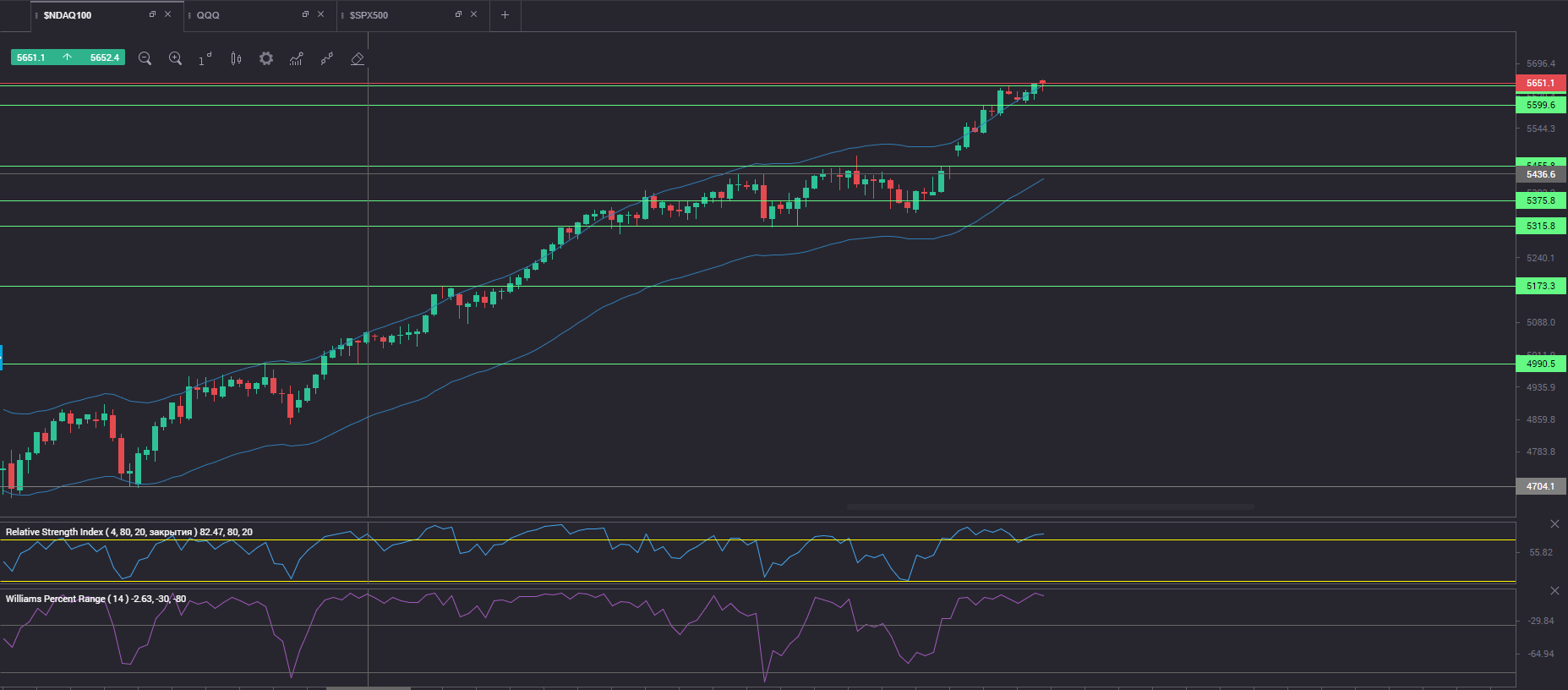Image resolution: width=1568 pixels, height=690 pixels.
Task: Close the $SPX500 tab
Action: coord(473,14)
